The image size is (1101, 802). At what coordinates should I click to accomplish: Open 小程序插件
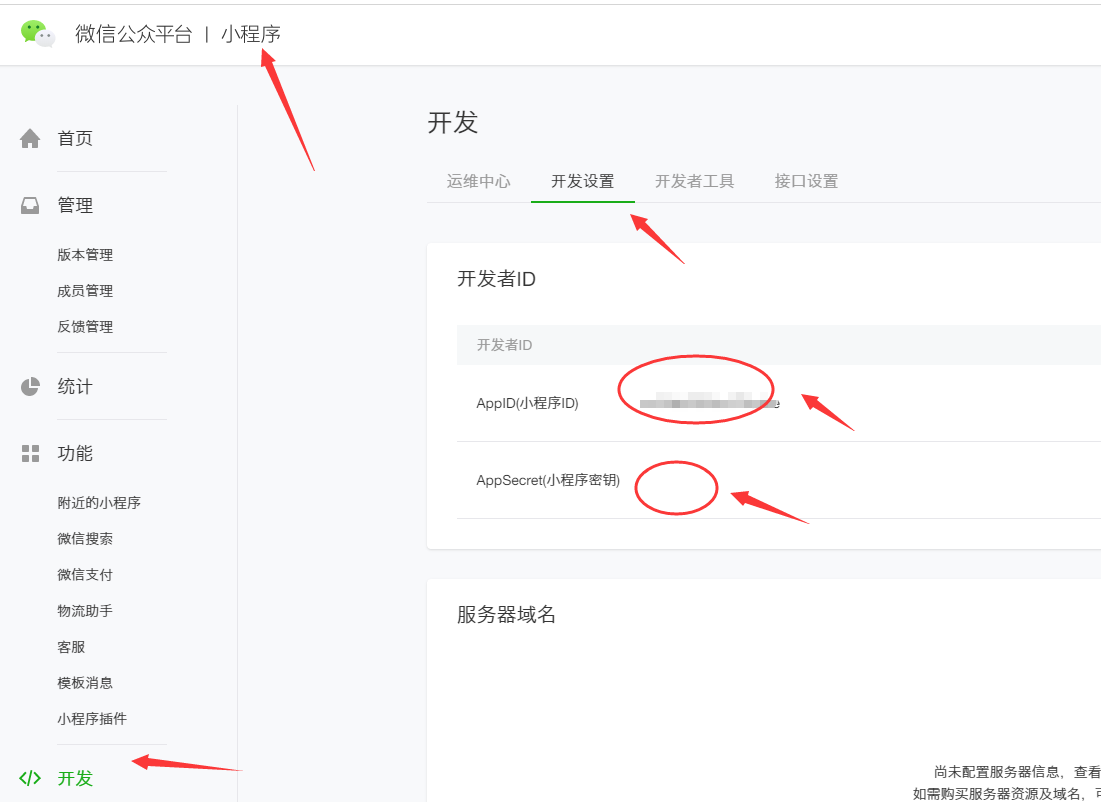pyautogui.click(x=92, y=718)
